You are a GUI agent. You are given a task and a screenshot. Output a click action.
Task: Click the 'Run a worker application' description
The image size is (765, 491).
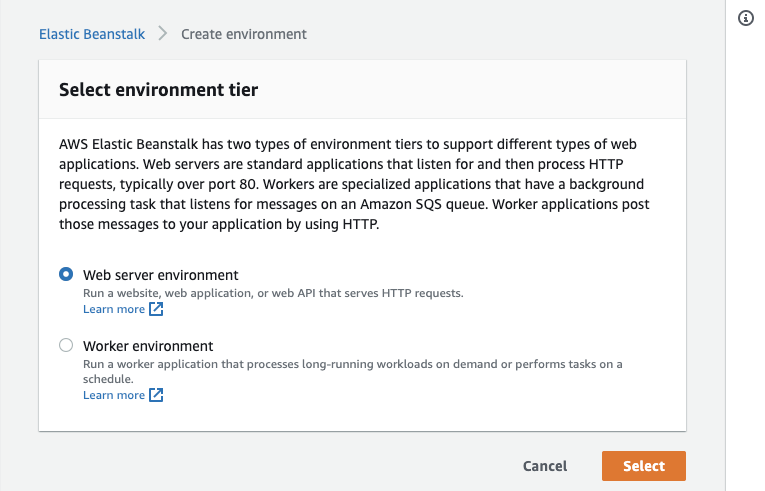[x=352, y=364]
